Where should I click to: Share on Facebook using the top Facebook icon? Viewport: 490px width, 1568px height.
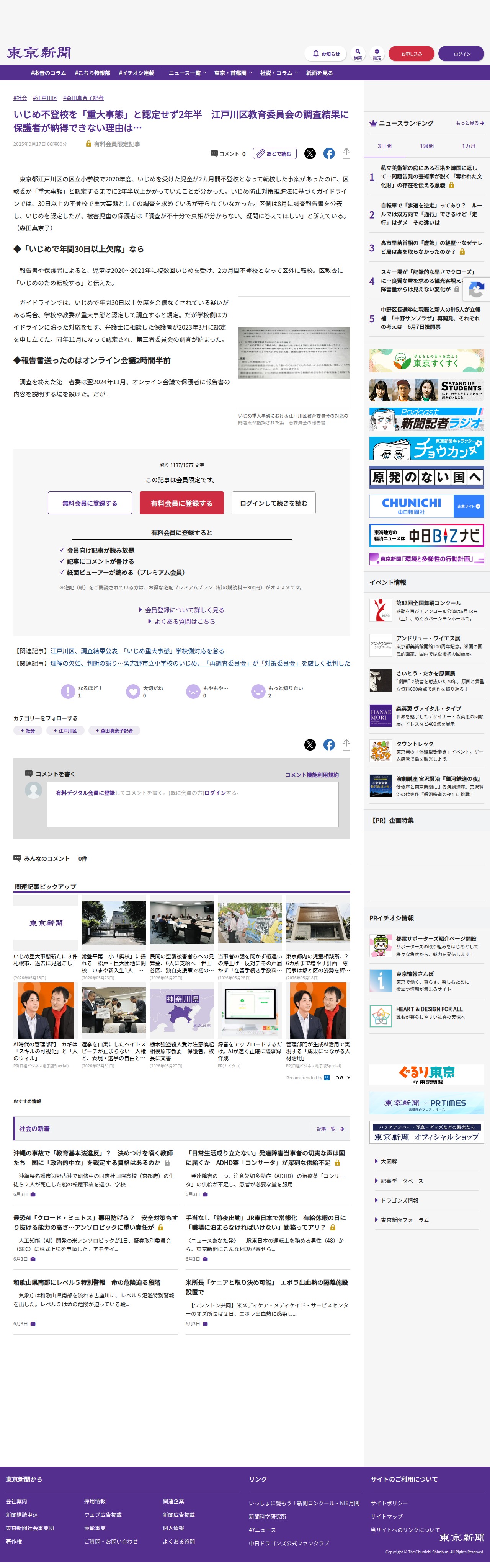(x=329, y=153)
